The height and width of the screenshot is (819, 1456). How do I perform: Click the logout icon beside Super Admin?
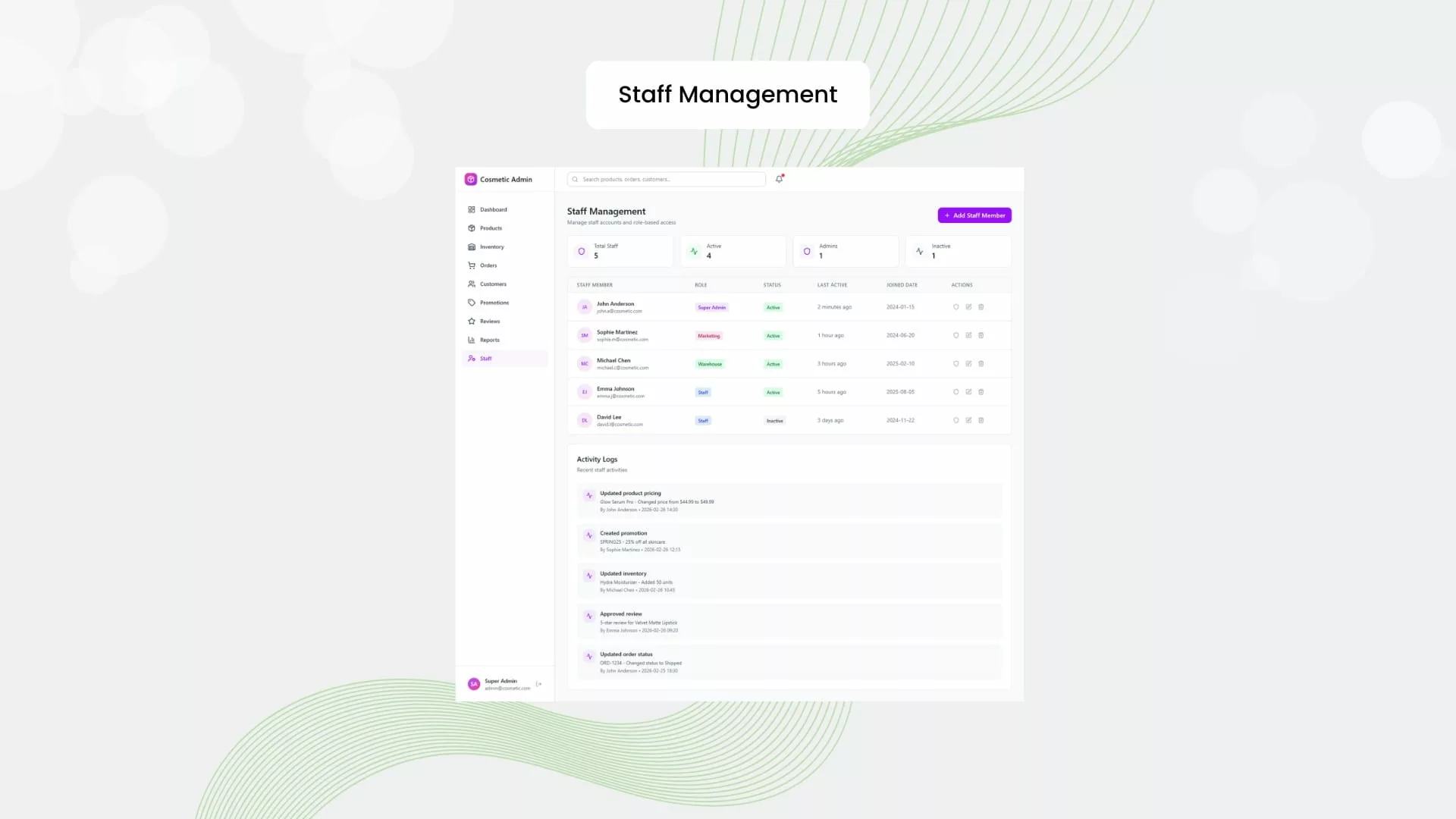(x=539, y=684)
